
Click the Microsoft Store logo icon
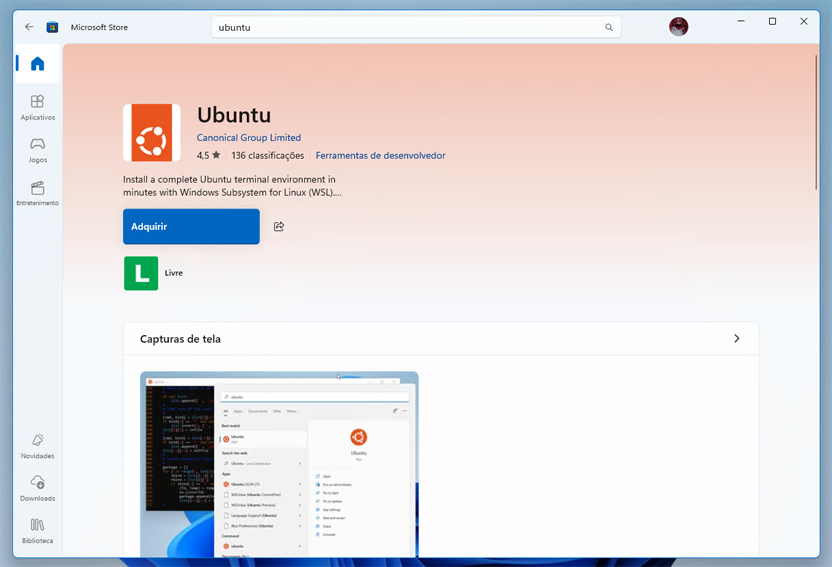pyautogui.click(x=52, y=27)
